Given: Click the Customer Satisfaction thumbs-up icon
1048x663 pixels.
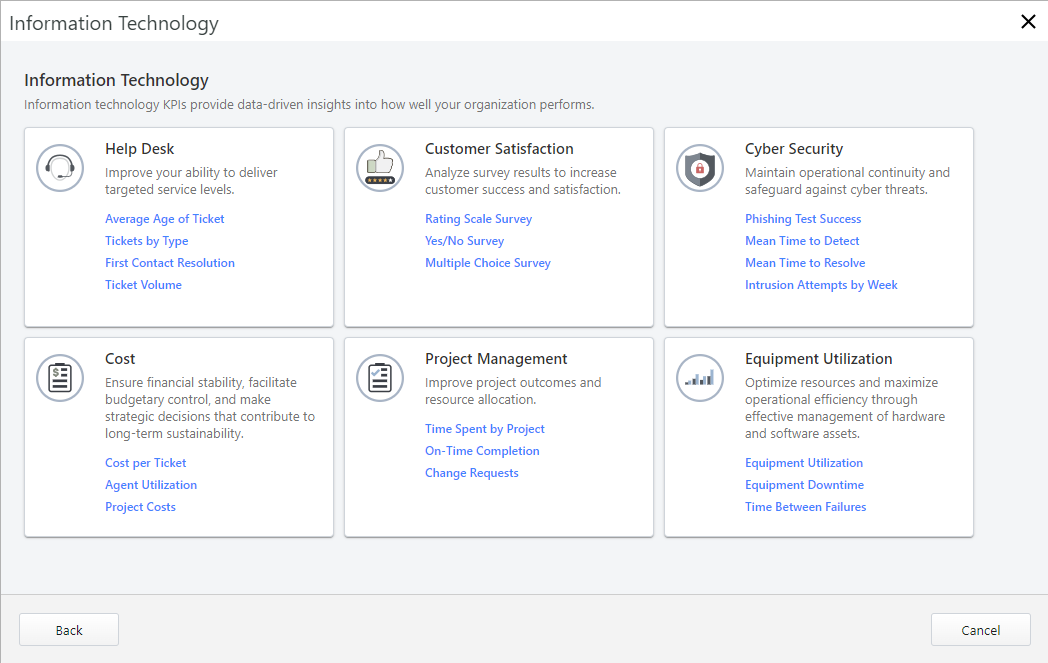Looking at the screenshot, I should [380, 168].
